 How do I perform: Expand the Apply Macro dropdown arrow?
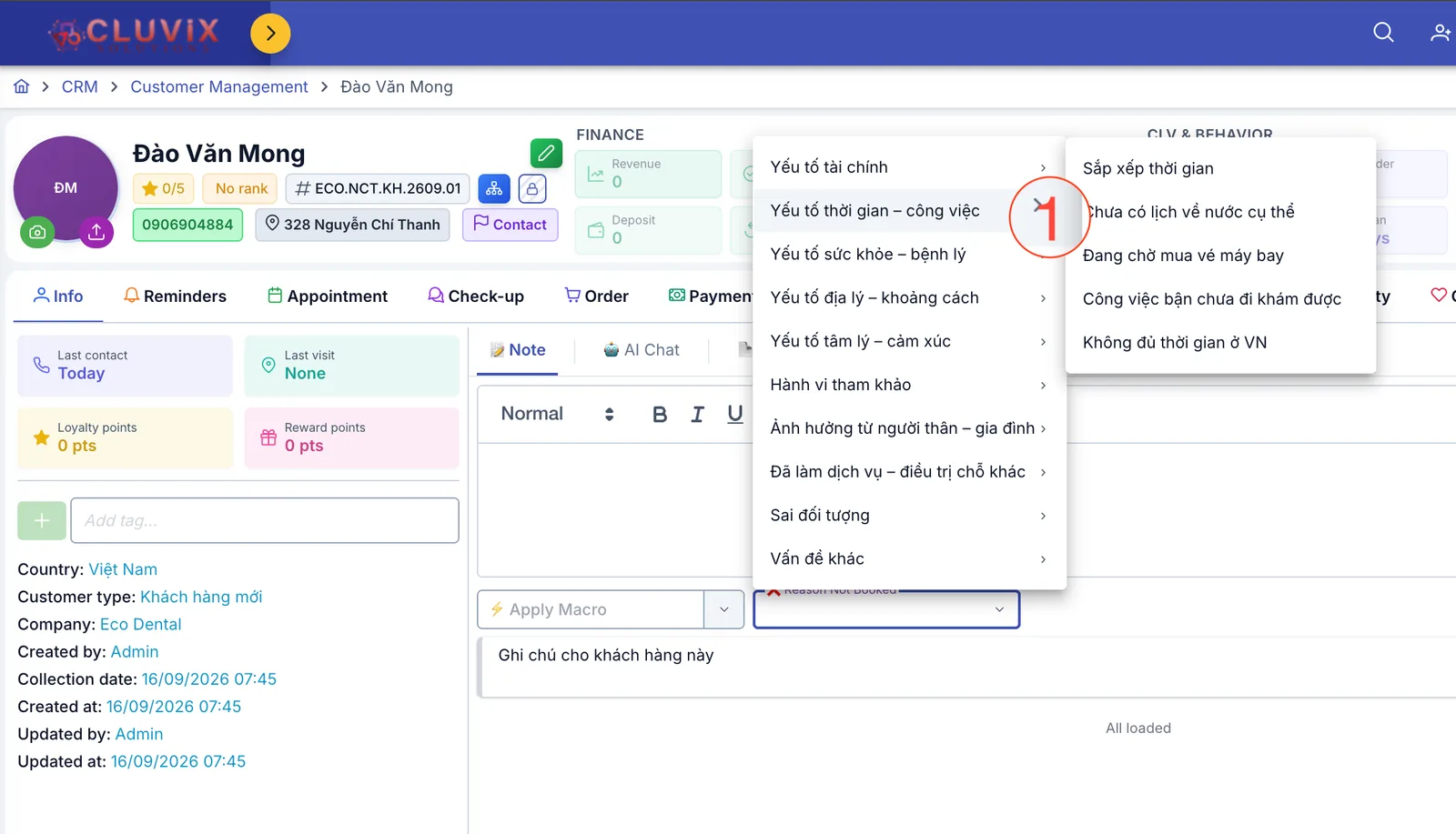tap(724, 609)
